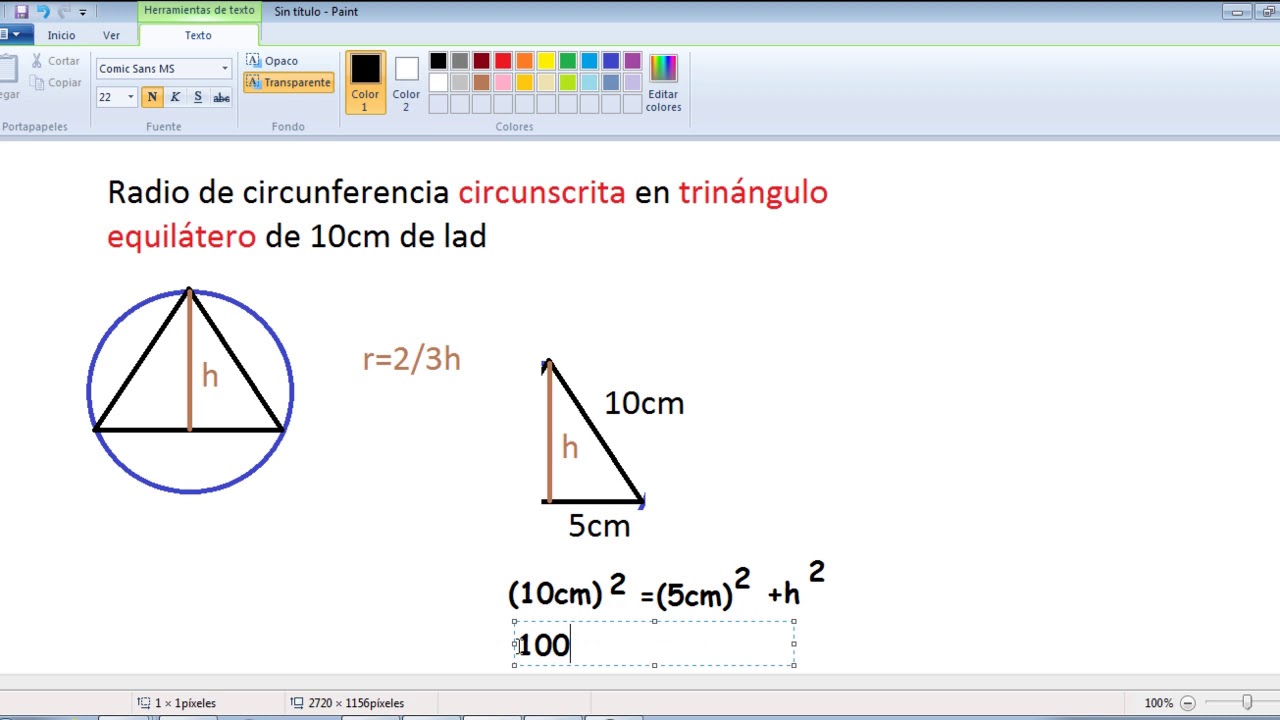Click the 2720 × 1156píxeles canvas size text
This screenshot has width=1280, height=720.
(356, 703)
